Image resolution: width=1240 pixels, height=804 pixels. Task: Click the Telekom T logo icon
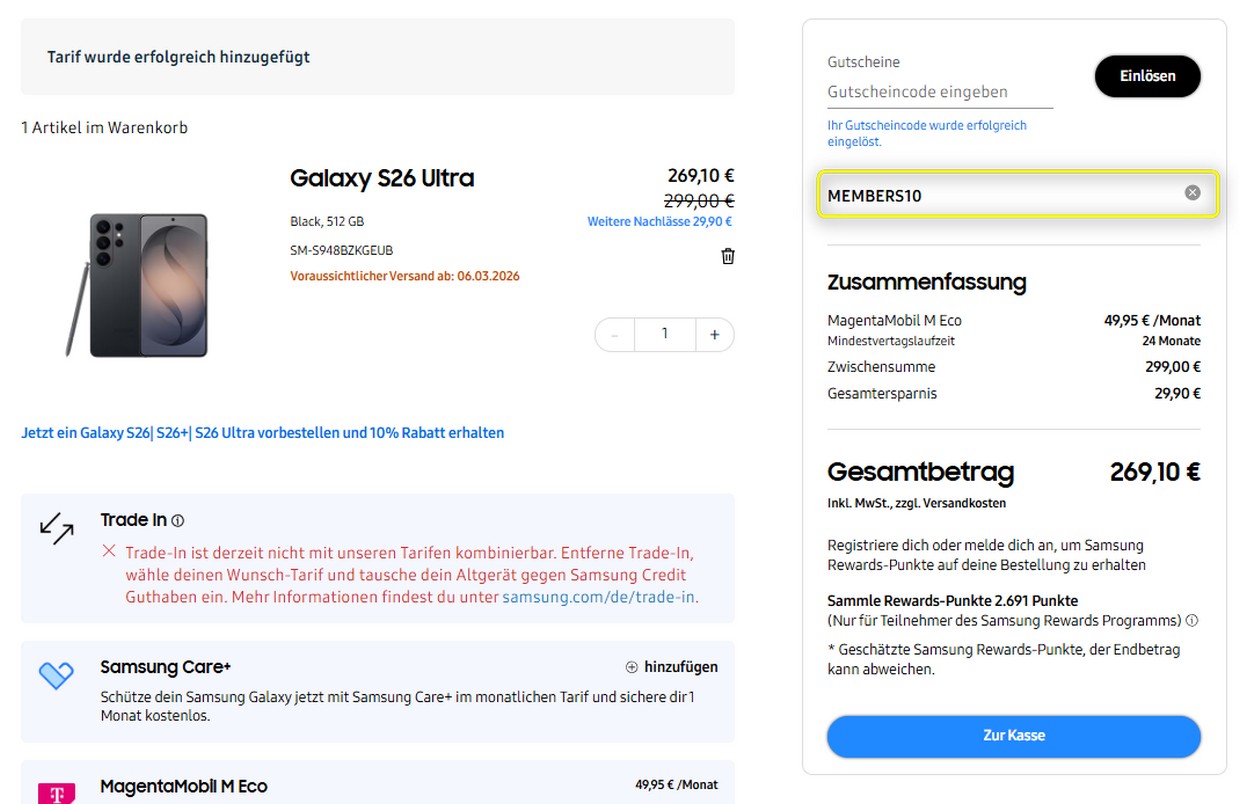58,792
